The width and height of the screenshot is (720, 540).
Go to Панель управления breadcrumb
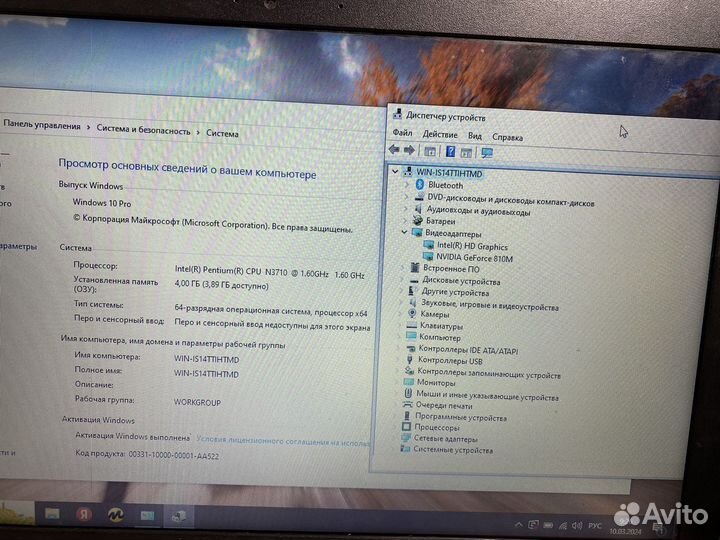(42, 124)
